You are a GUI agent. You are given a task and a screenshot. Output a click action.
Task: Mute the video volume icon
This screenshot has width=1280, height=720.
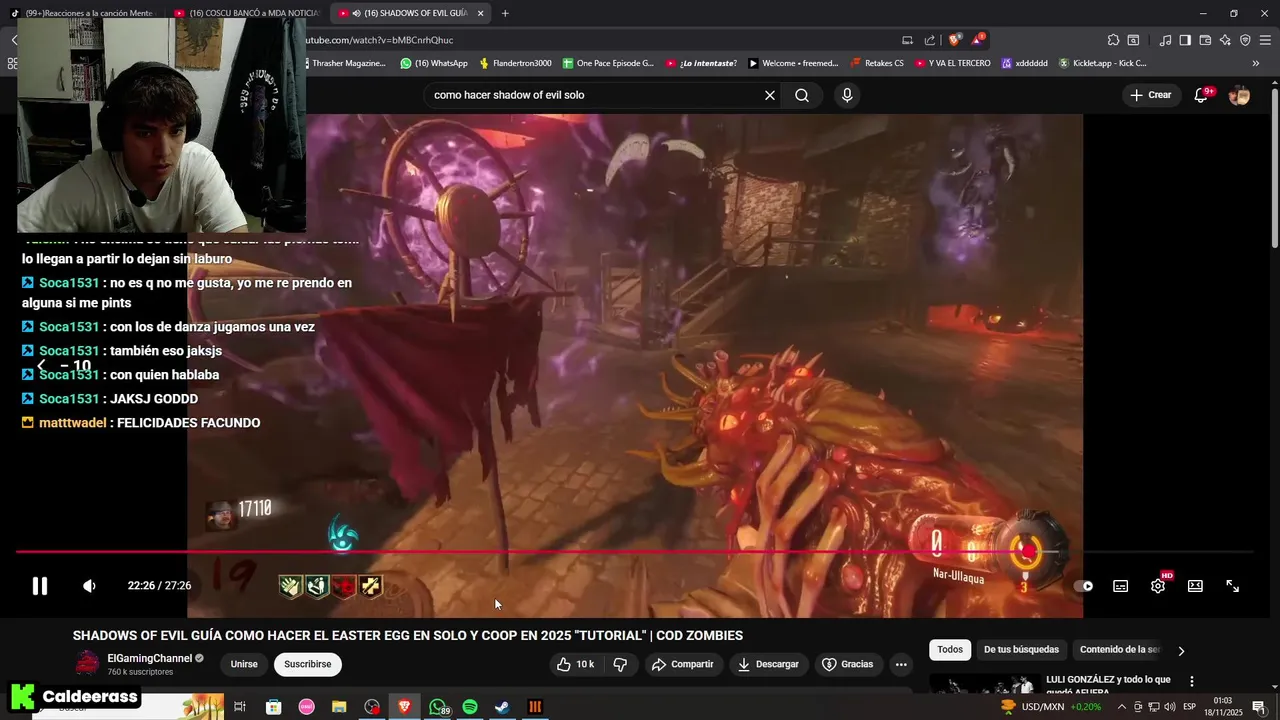(x=89, y=586)
